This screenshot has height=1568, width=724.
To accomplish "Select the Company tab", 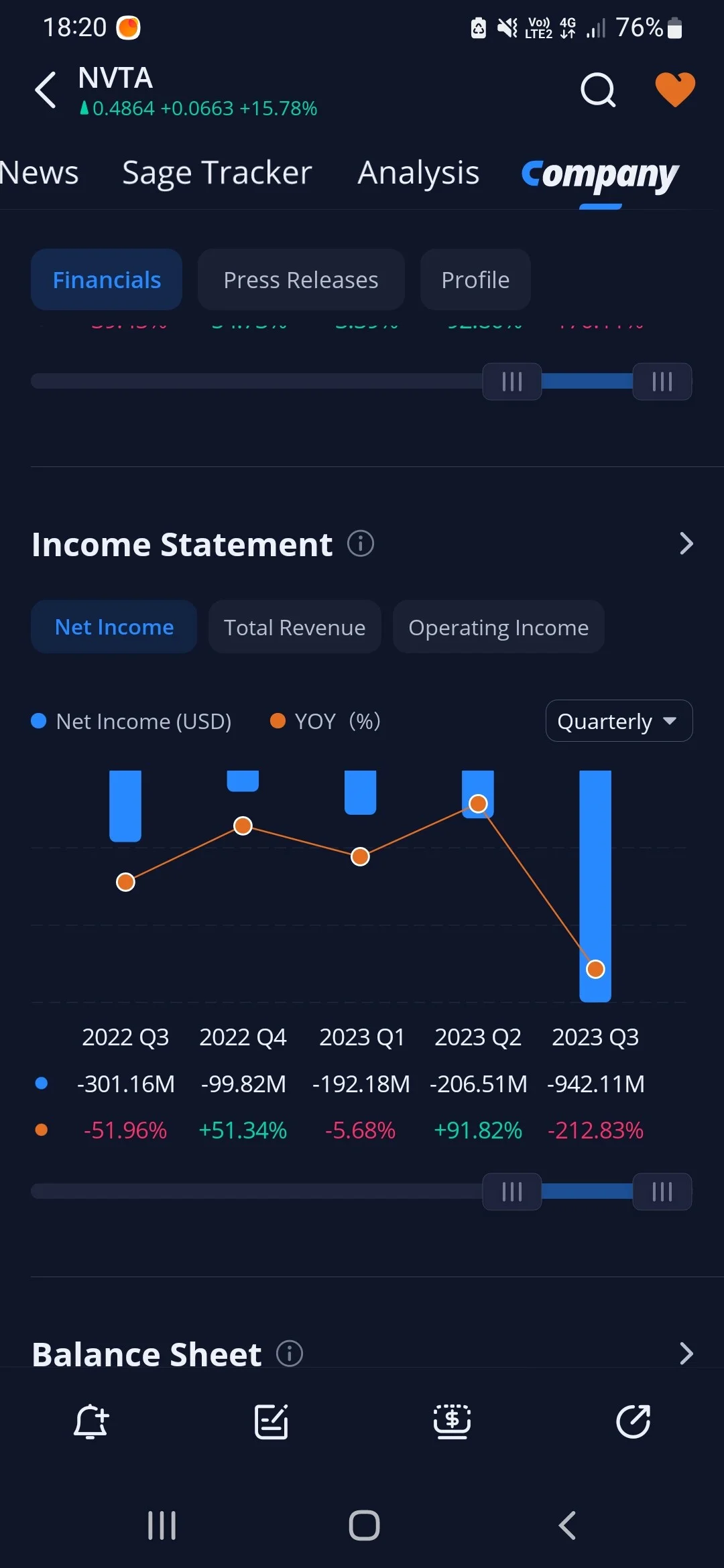I will click(x=600, y=174).
